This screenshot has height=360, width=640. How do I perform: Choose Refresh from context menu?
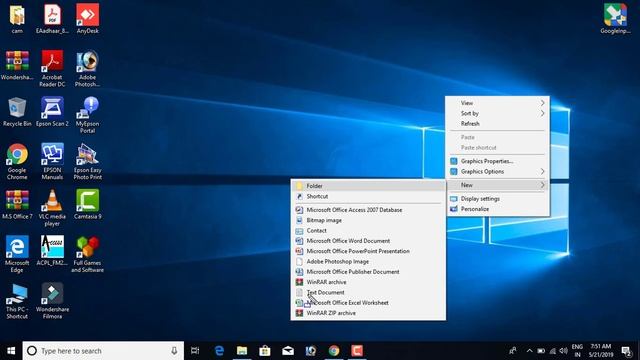pyautogui.click(x=498, y=123)
